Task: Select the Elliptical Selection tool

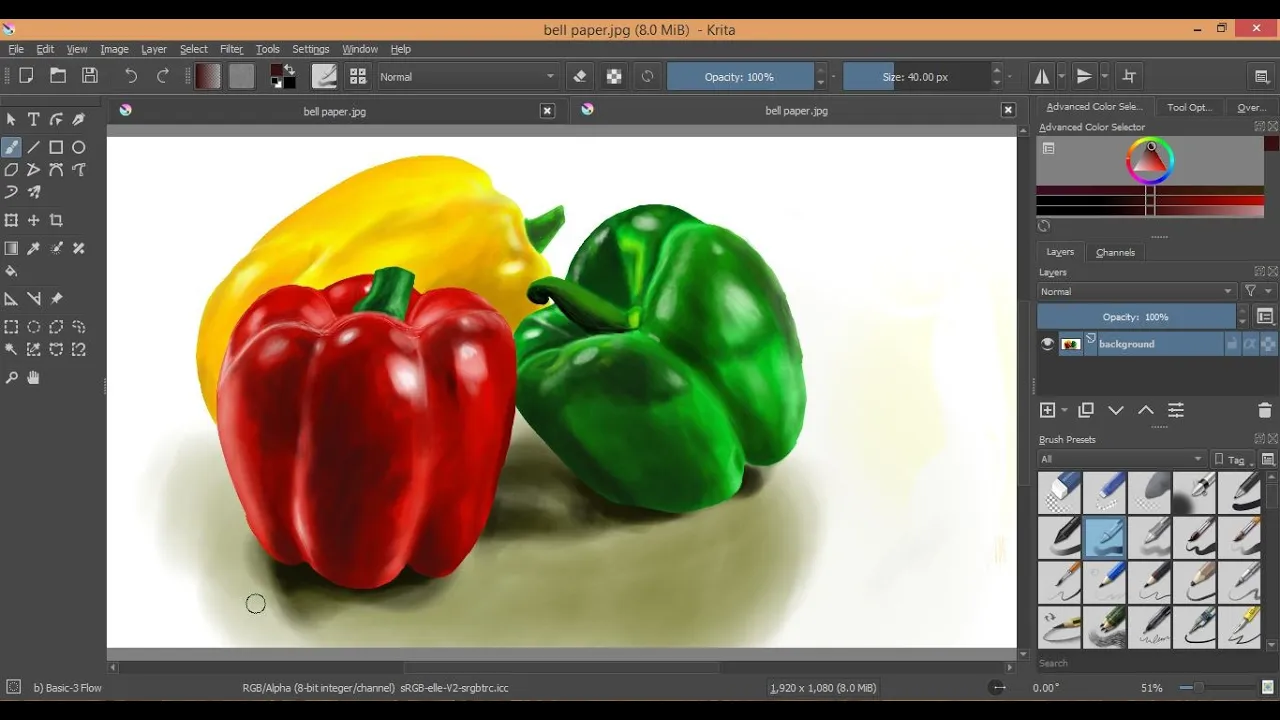Action: [x=33, y=327]
